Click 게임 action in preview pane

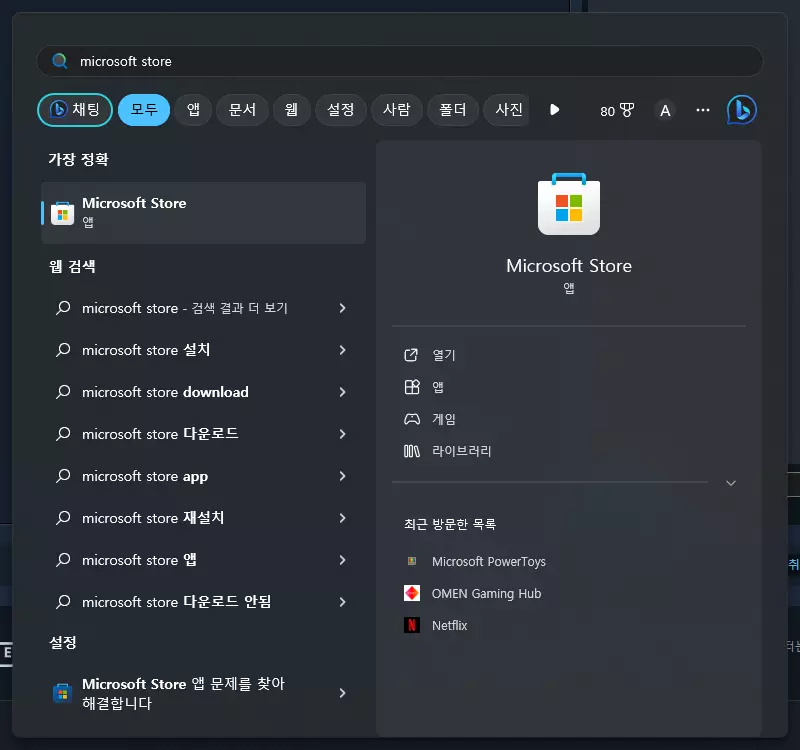tap(444, 419)
